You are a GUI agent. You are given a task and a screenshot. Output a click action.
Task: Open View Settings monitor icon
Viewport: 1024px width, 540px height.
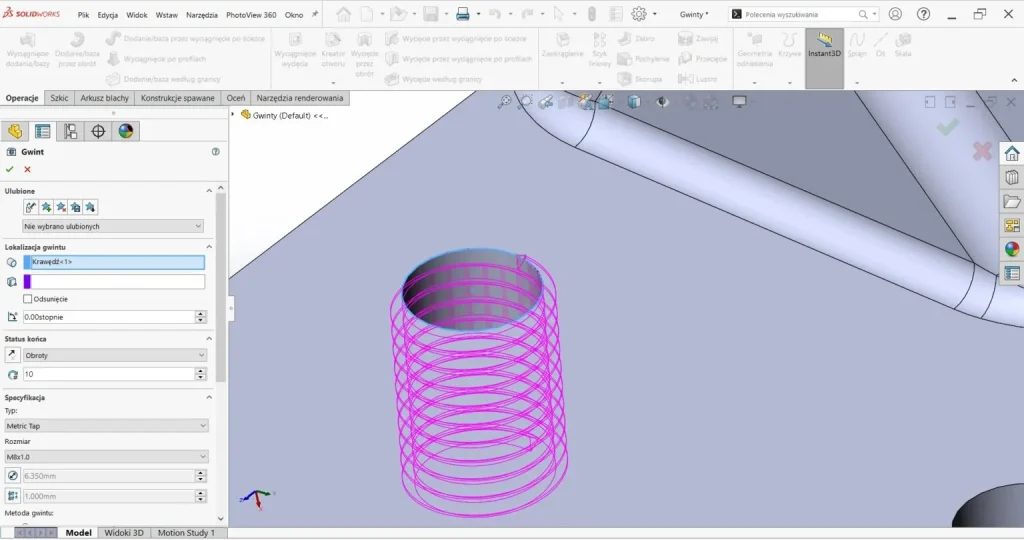click(739, 102)
